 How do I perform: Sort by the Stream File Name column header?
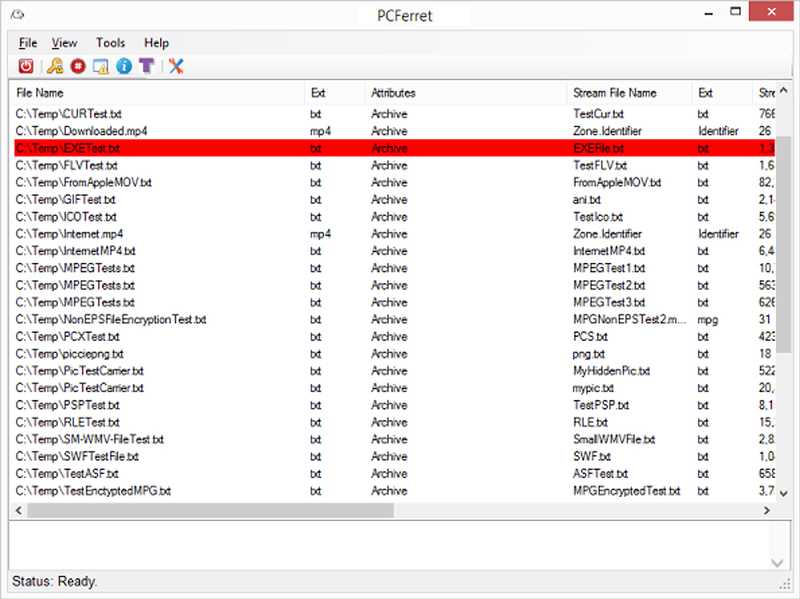click(x=629, y=93)
